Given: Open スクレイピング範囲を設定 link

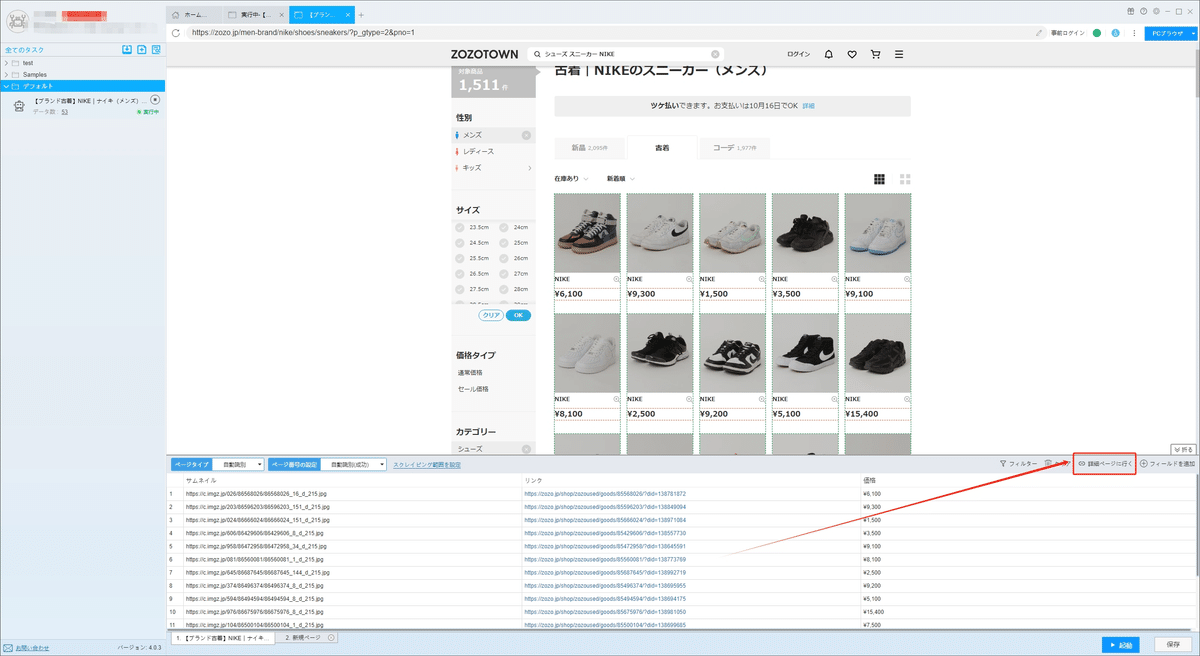Looking at the screenshot, I should click(427, 465).
